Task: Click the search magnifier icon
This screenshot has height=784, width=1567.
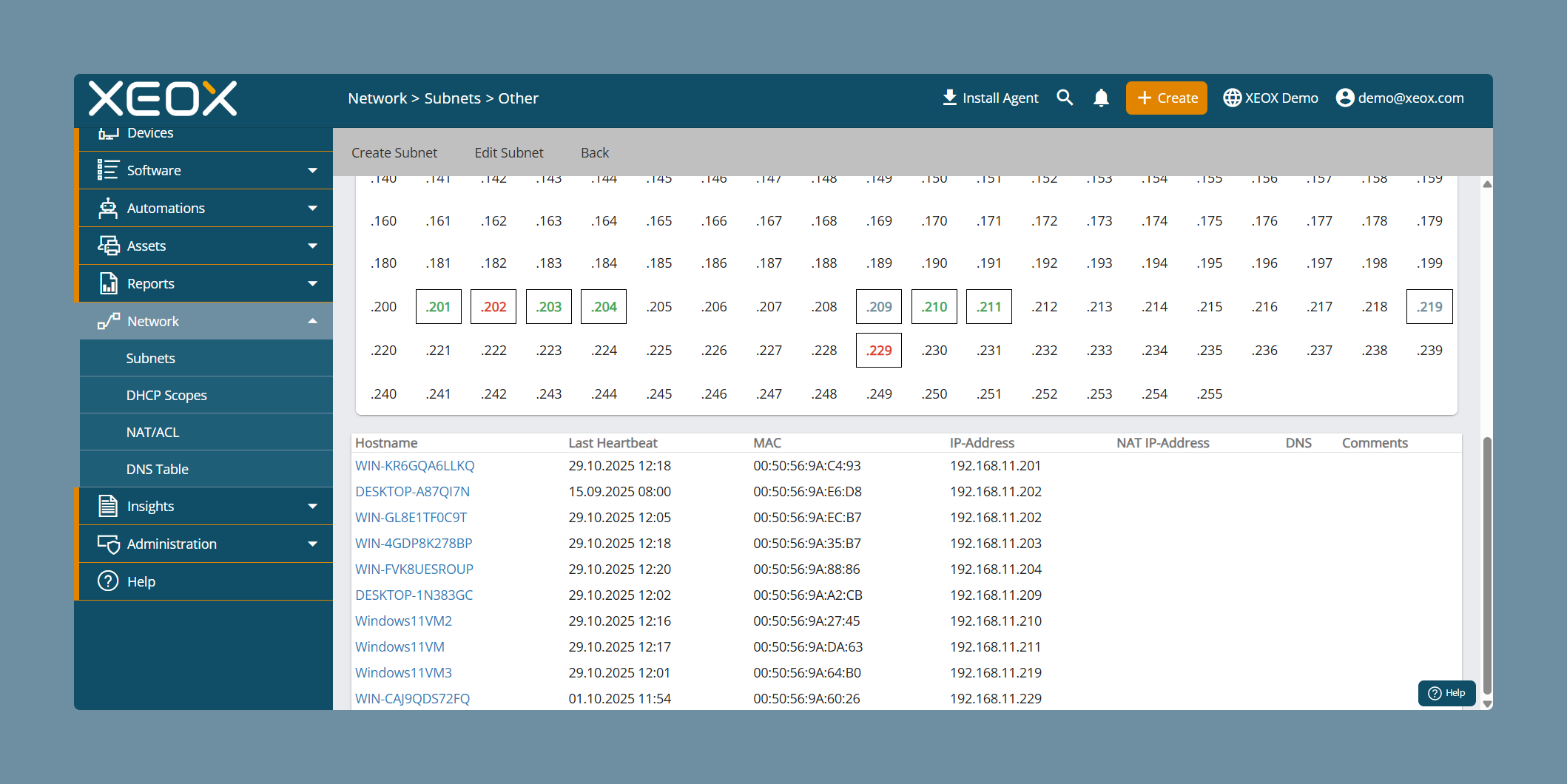Action: 1065,98
